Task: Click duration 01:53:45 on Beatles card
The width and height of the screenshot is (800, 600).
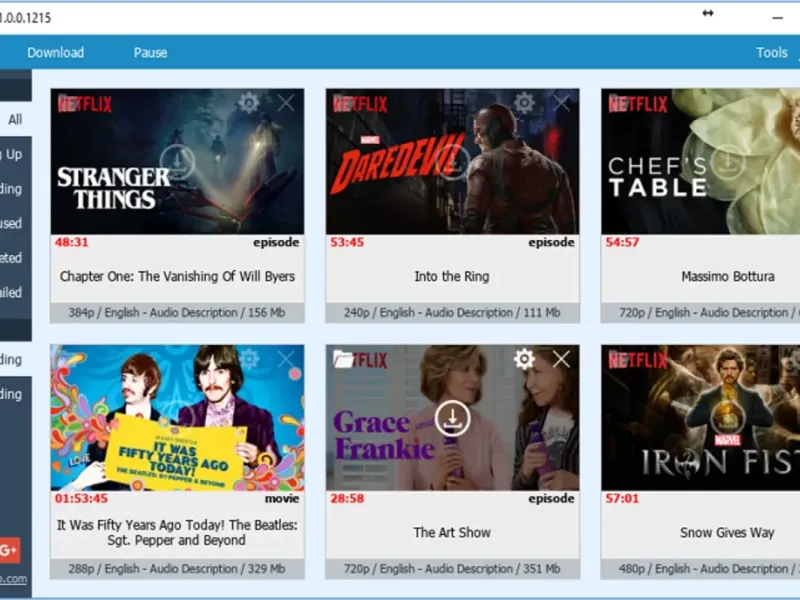Action: coord(81,498)
